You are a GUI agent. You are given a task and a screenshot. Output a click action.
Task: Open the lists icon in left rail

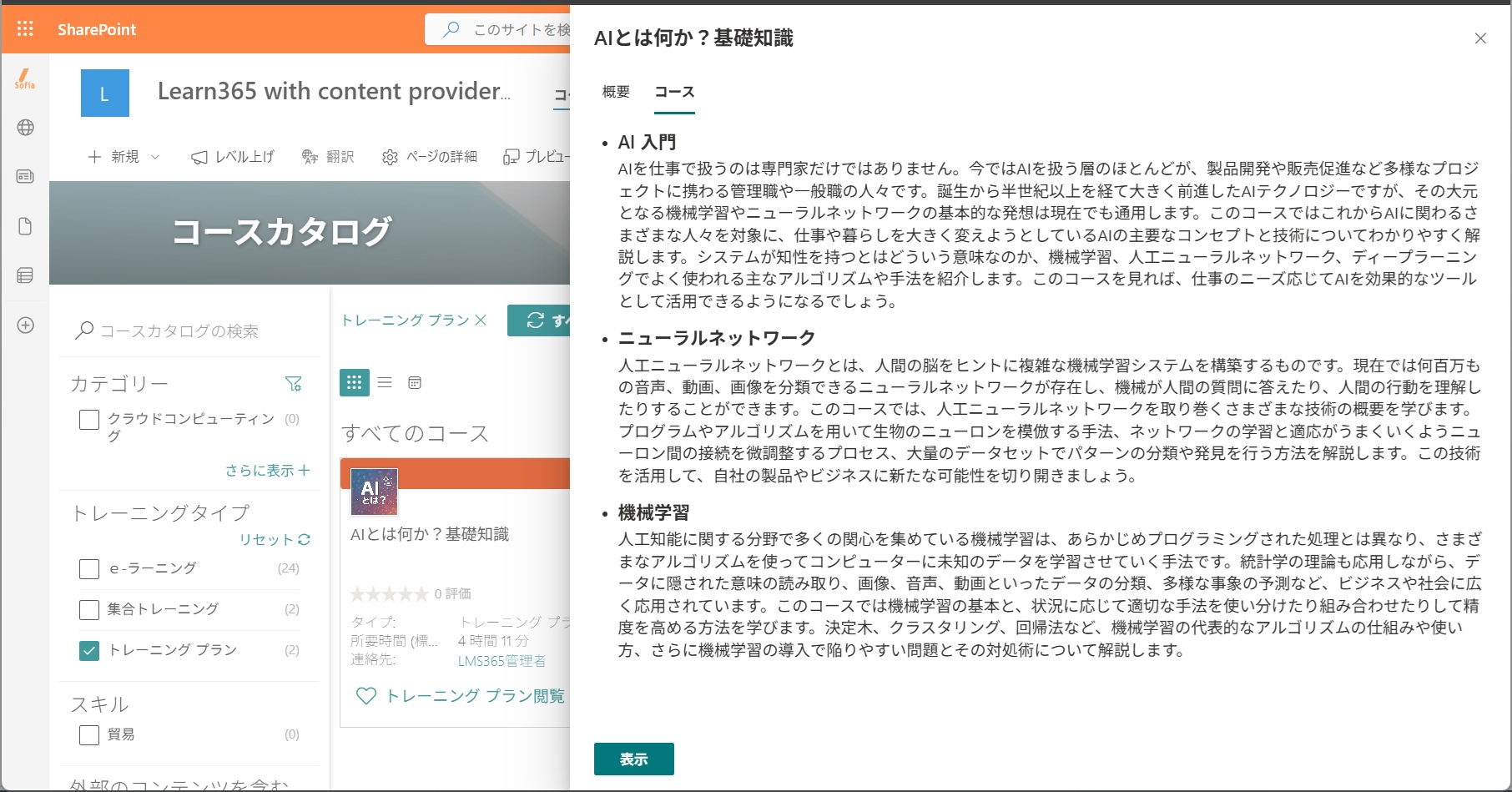tap(26, 275)
